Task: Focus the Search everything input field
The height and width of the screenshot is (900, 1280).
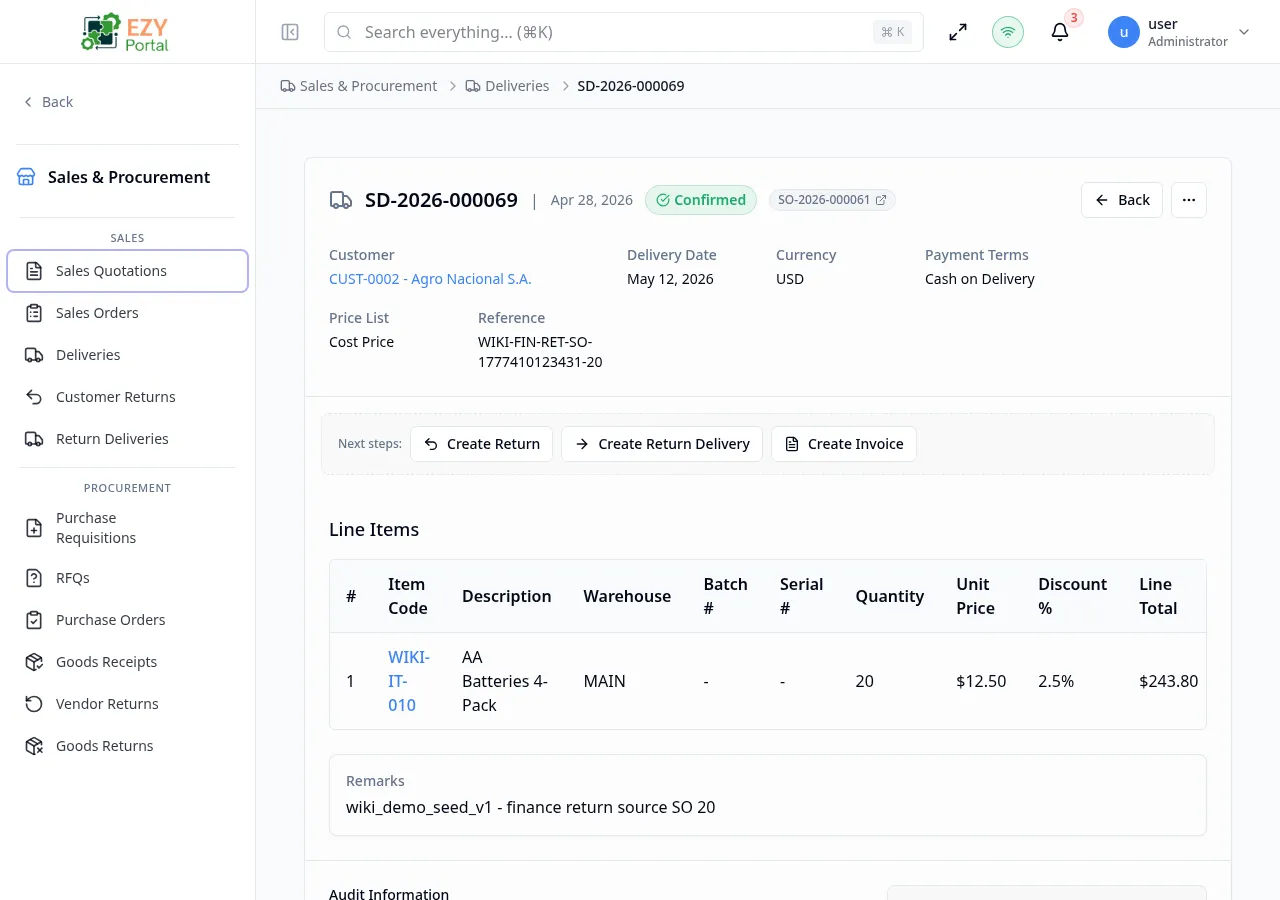Action: 624,32
